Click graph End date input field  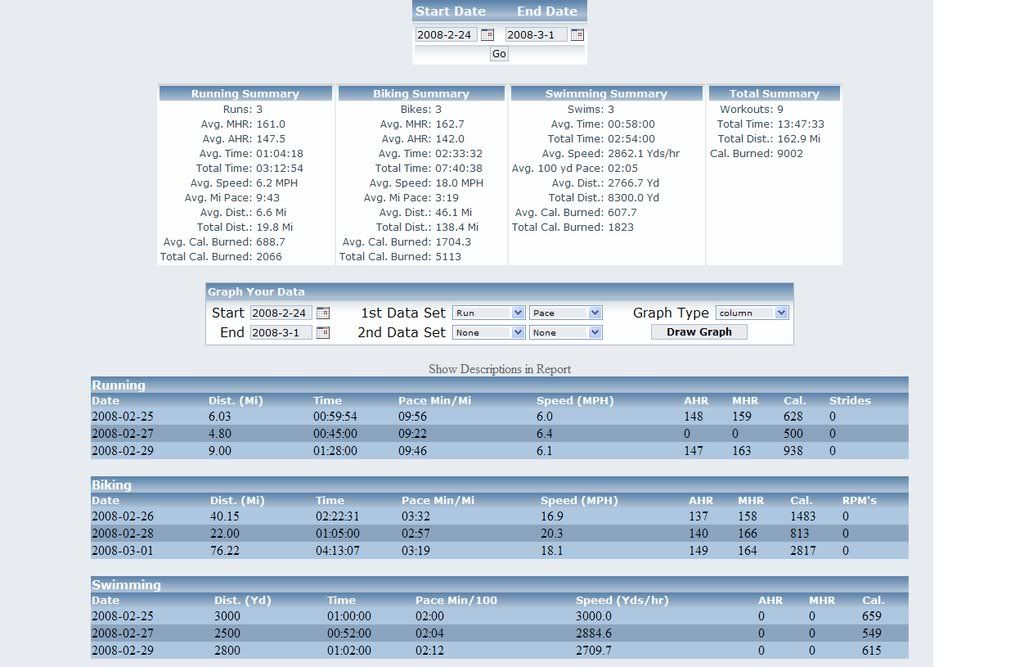point(281,333)
